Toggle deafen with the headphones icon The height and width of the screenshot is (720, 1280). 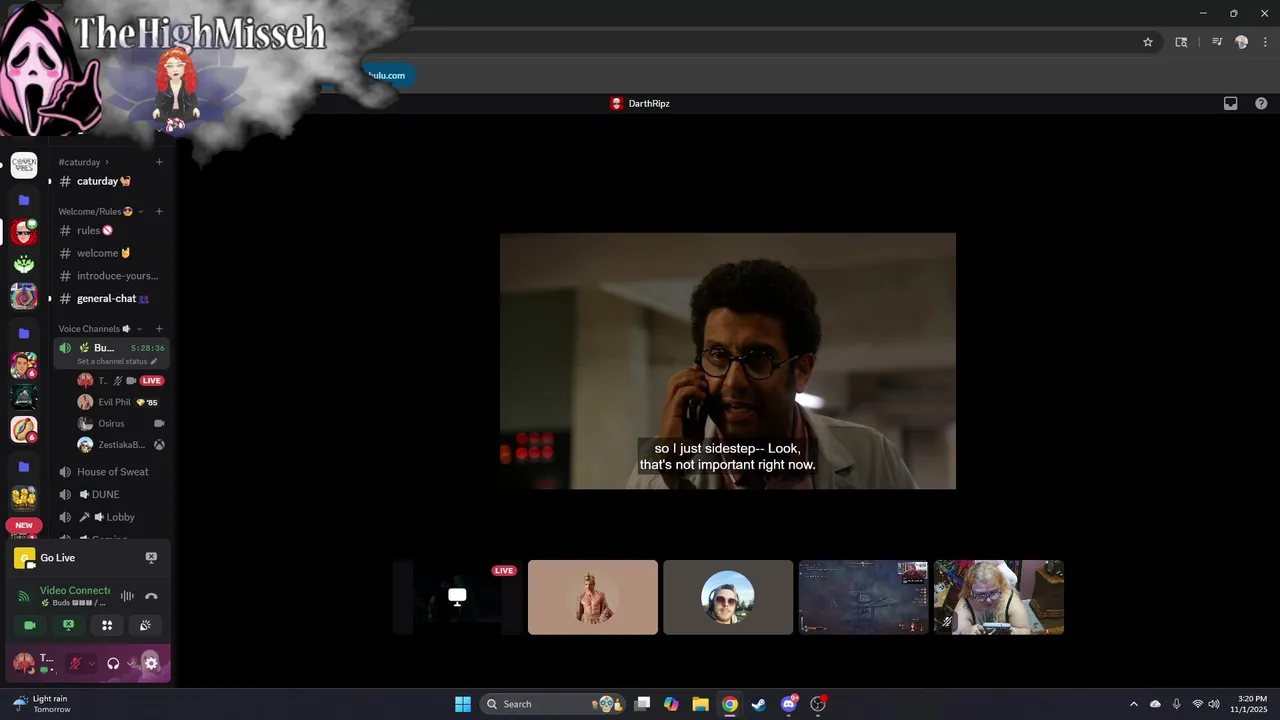coord(113,663)
